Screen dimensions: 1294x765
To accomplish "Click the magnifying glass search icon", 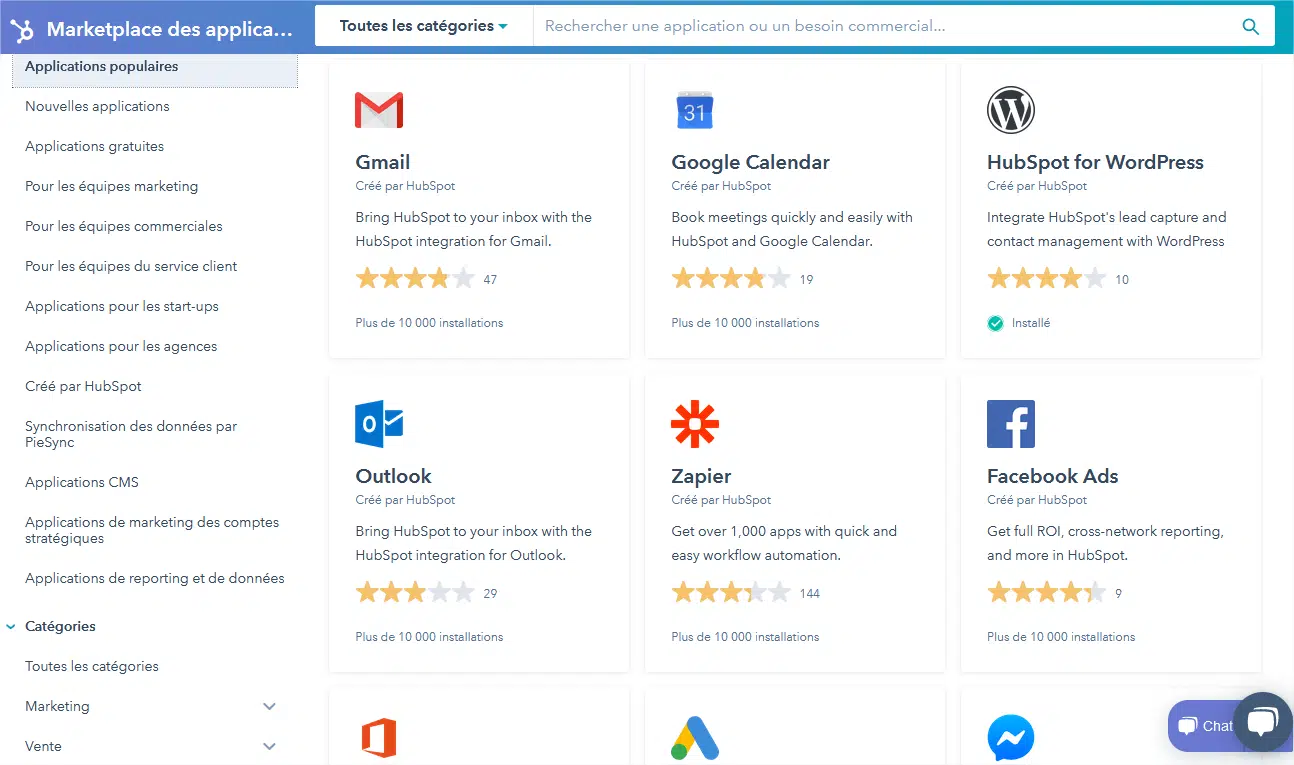I will [1250, 27].
